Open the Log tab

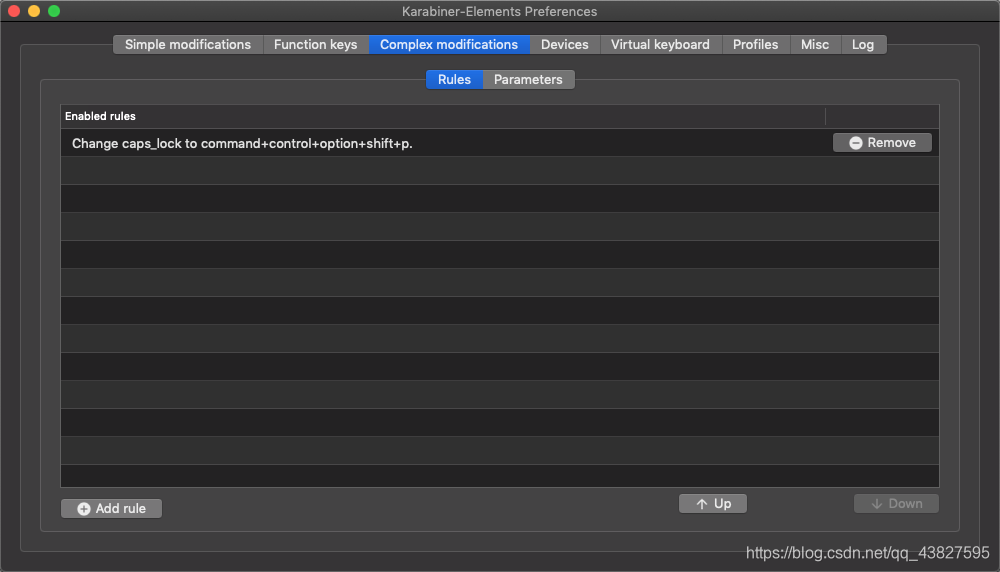(x=863, y=45)
